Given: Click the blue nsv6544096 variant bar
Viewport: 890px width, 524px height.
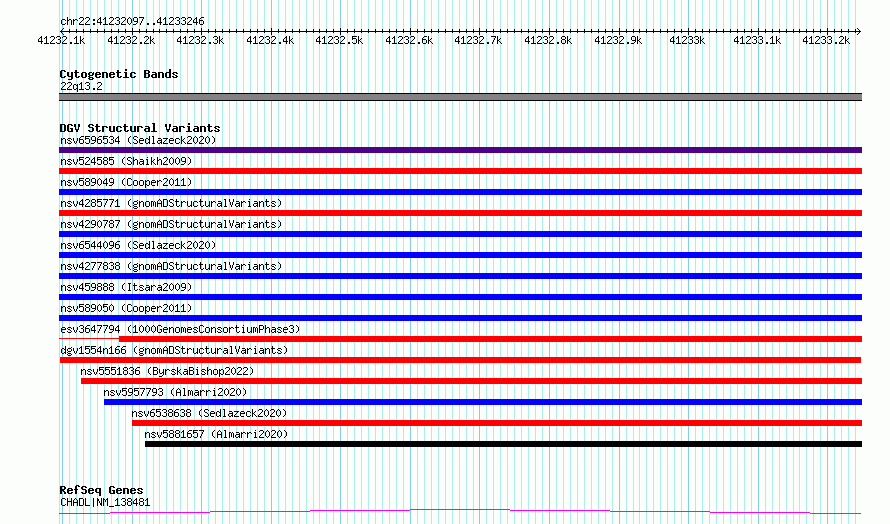Looking at the screenshot, I should pyautogui.click(x=460, y=255).
